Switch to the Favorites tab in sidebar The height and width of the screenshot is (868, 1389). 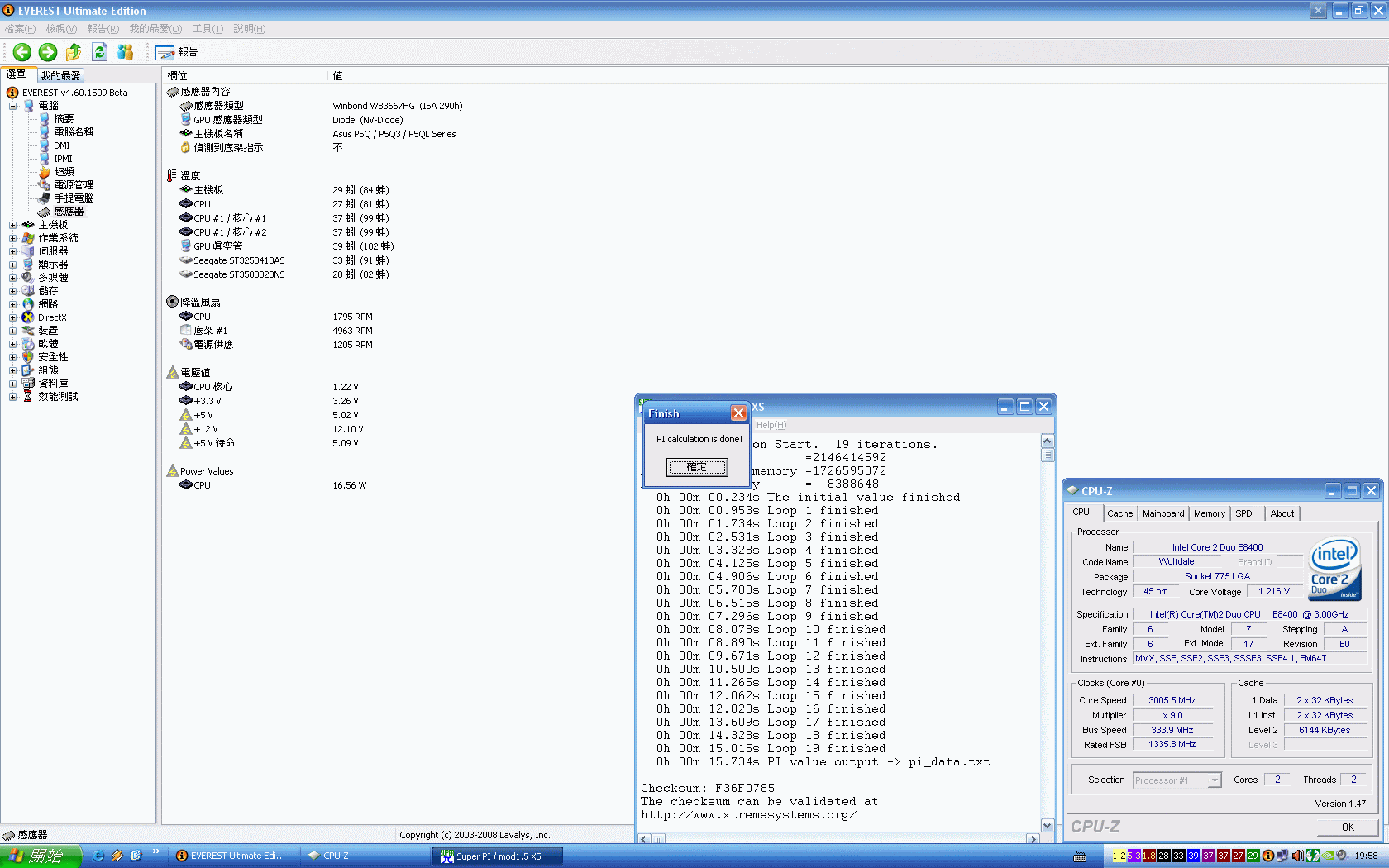coord(61,75)
